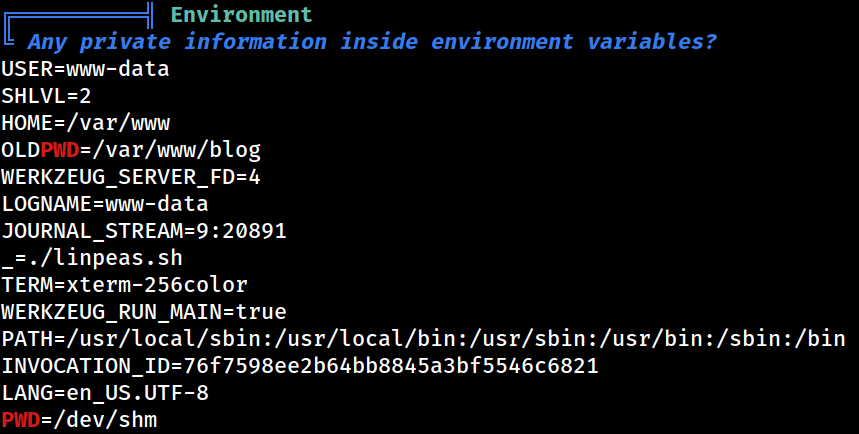
Task: Click the USER=www-data line
Action: [x=85, y=69]
